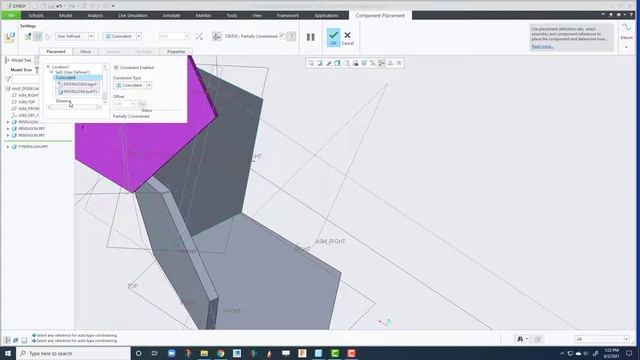The image size is (640, 360).
Task: Open File Explorer from the taskbar
Action: pyautogui.click(x=204, y=353)
